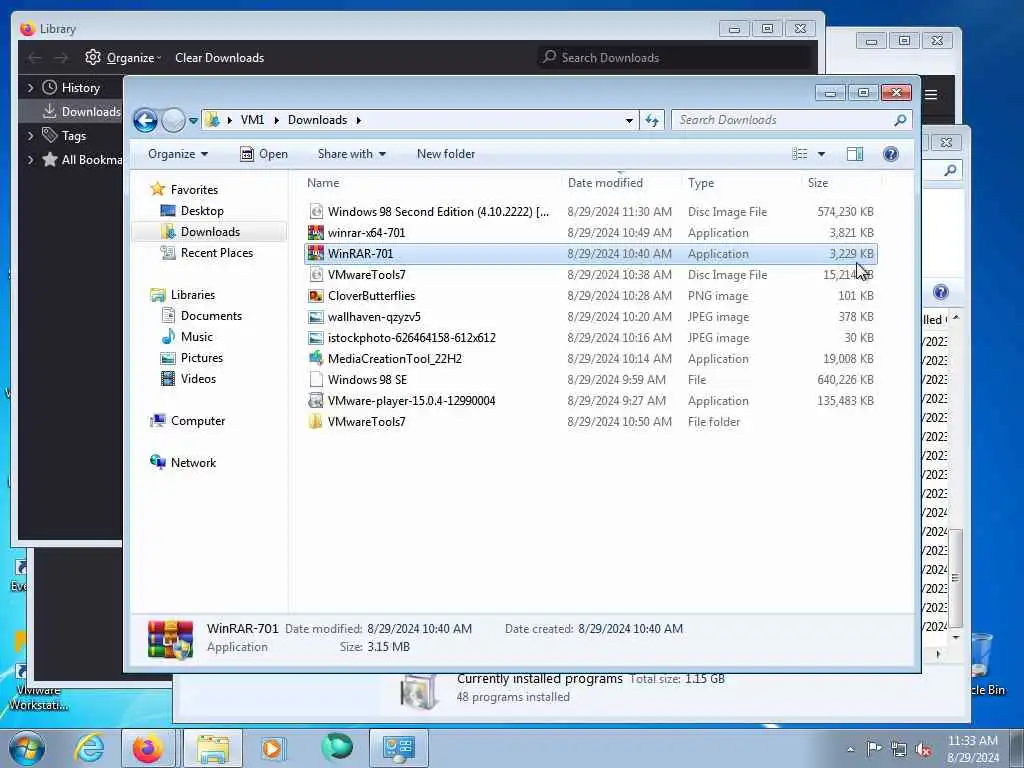
Task: Expand the view options arrow
Action: [821, 154]
